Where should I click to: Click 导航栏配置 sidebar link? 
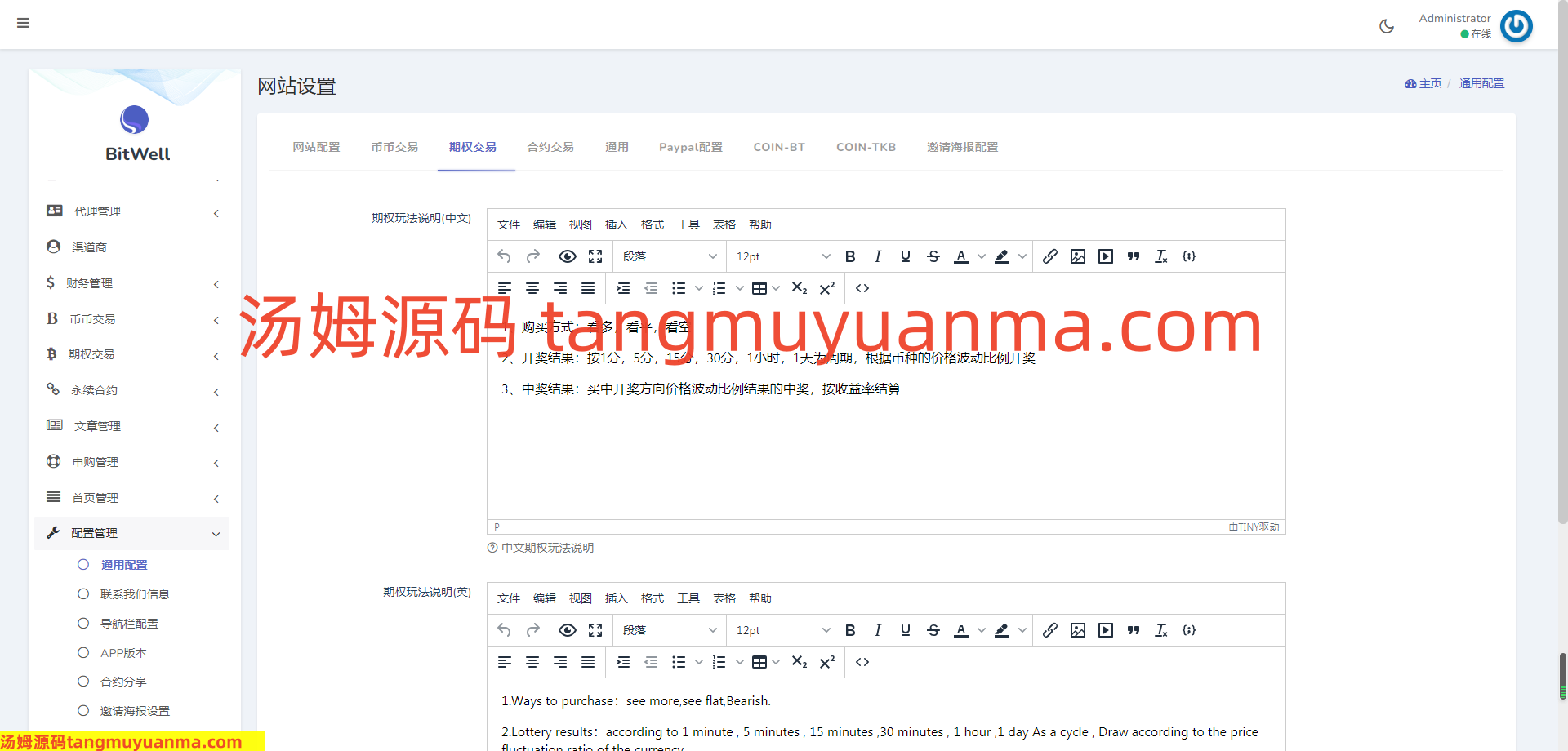click(129, 624)
